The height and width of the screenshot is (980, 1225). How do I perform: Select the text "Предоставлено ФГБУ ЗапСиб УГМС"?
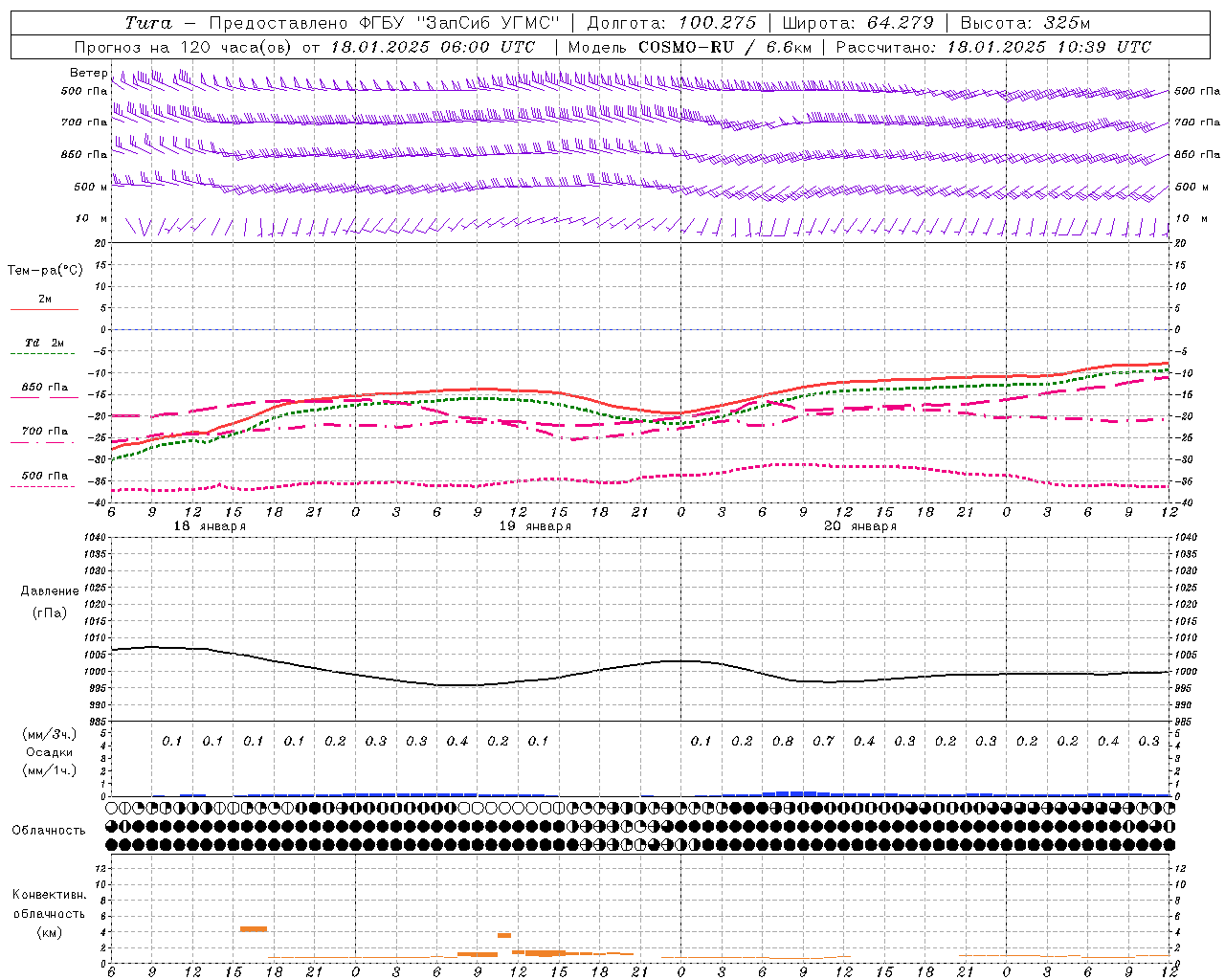point(384,23)
